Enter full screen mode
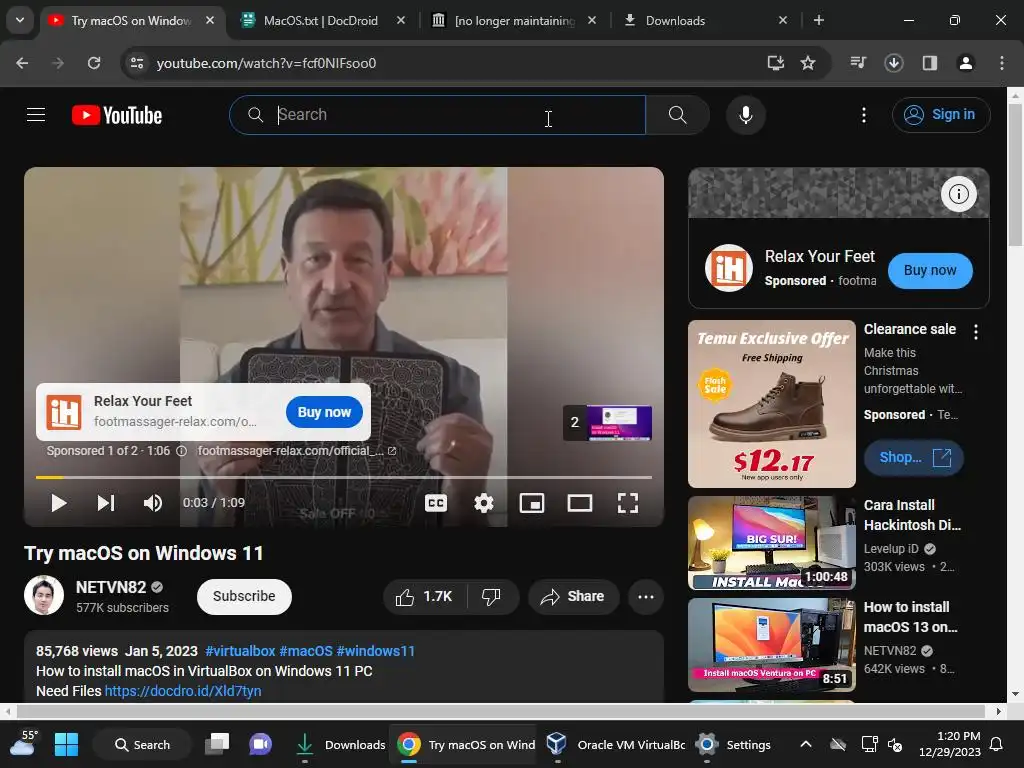1024x768 pixels. (628, 503)
